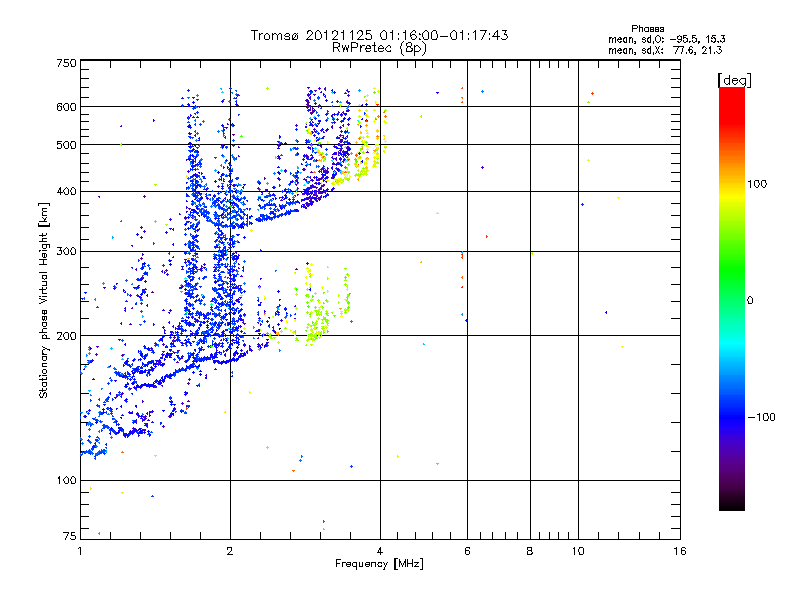Click the y-axis tick label '75'
Screen dimensions: 800x600
[x=70, y=536]
